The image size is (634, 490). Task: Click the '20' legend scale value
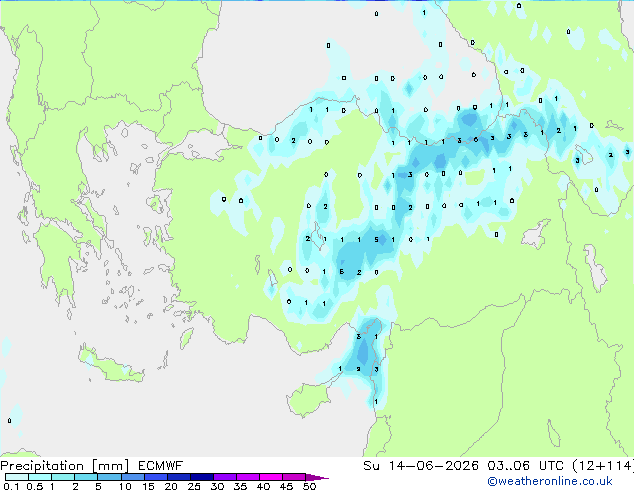[171, 486]
